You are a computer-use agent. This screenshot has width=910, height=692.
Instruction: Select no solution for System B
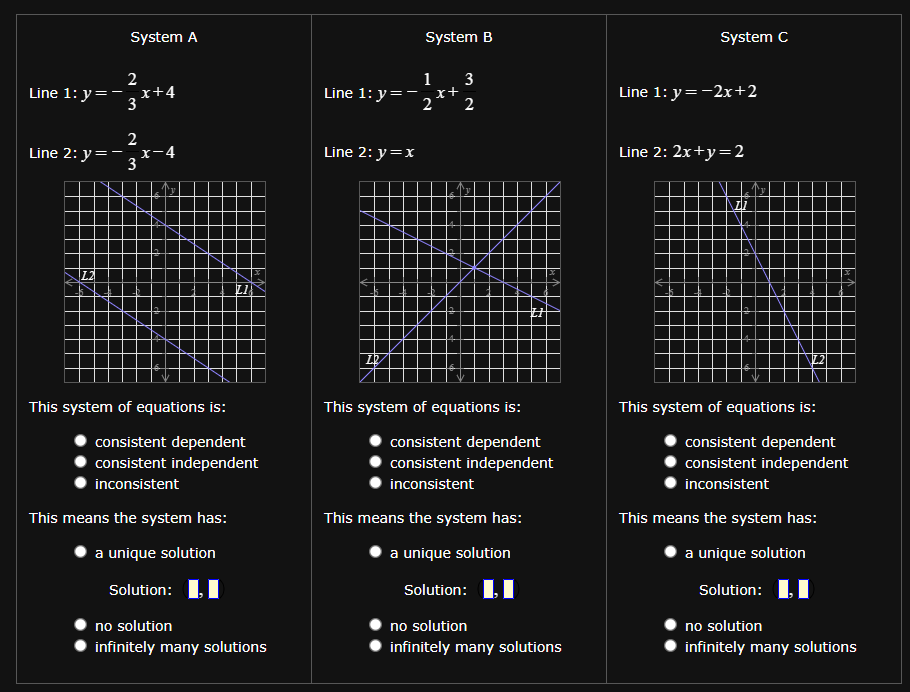375,624
